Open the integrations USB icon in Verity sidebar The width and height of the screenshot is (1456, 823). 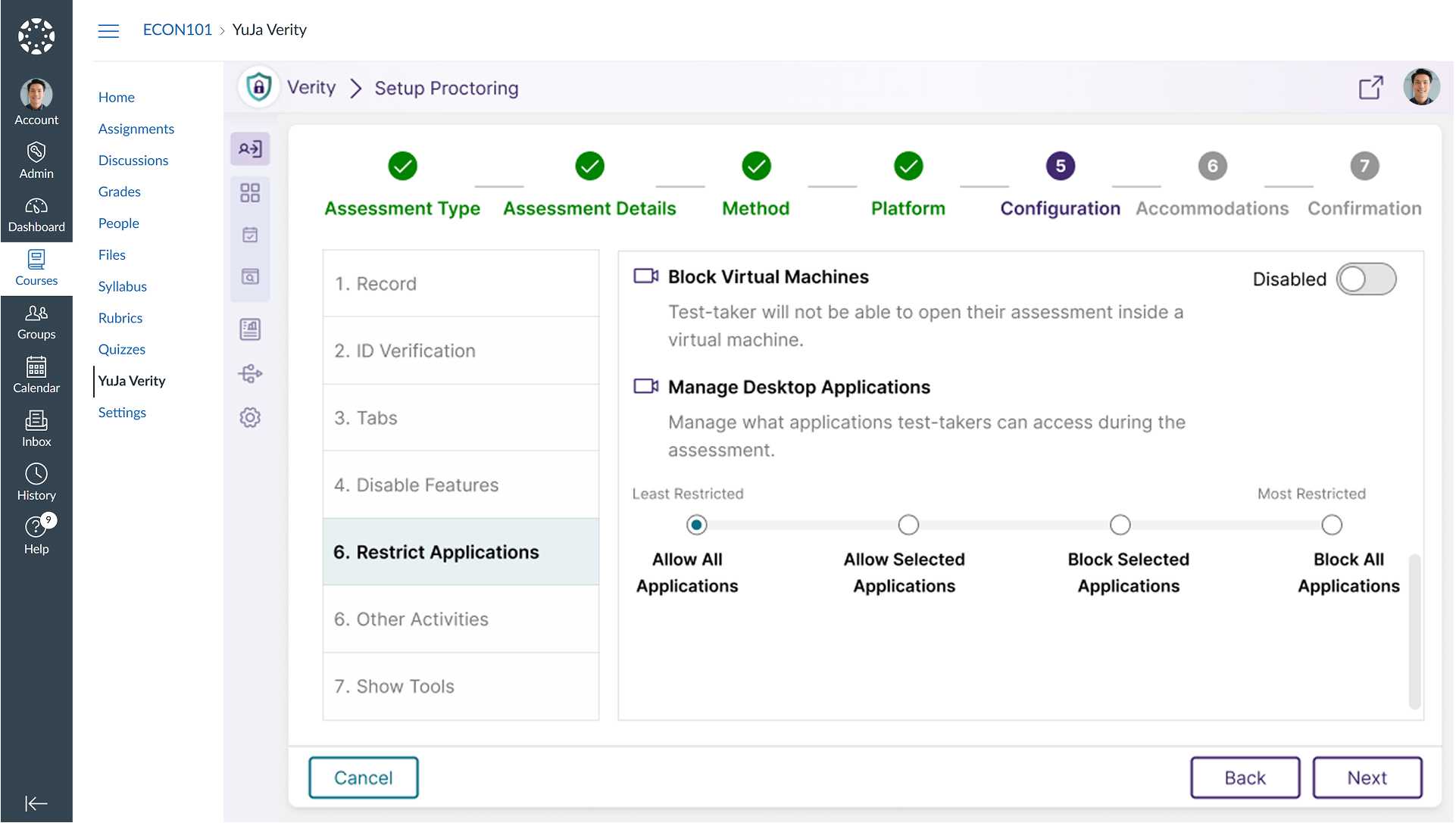[x=250, y=373]
